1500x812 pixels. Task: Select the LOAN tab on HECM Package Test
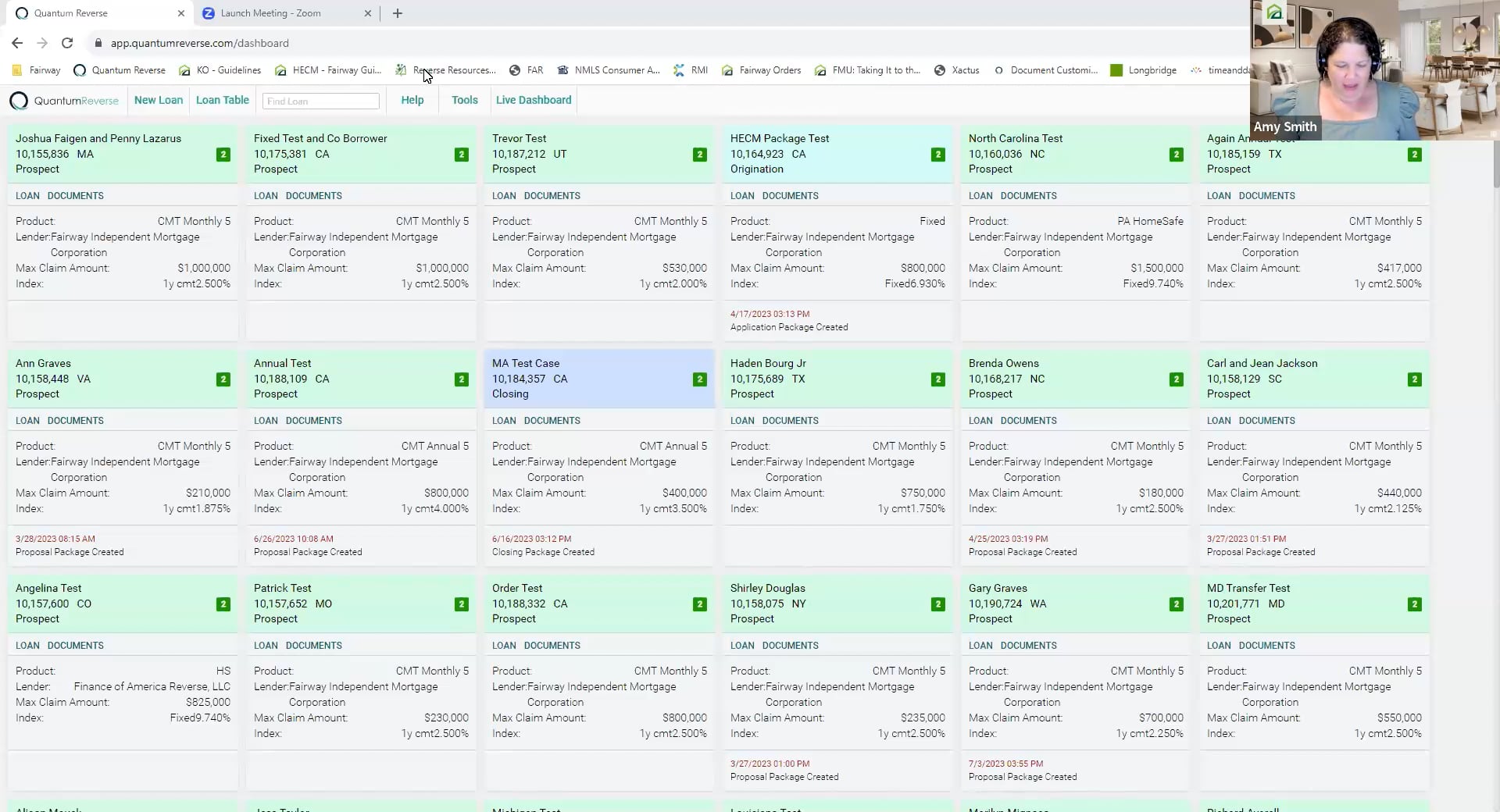[744, 196]
